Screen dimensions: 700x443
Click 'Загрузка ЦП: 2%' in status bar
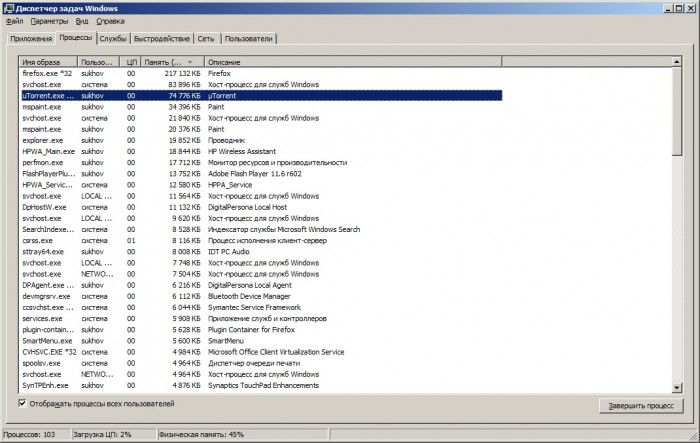pyautogui.click(x=102, y=434)
